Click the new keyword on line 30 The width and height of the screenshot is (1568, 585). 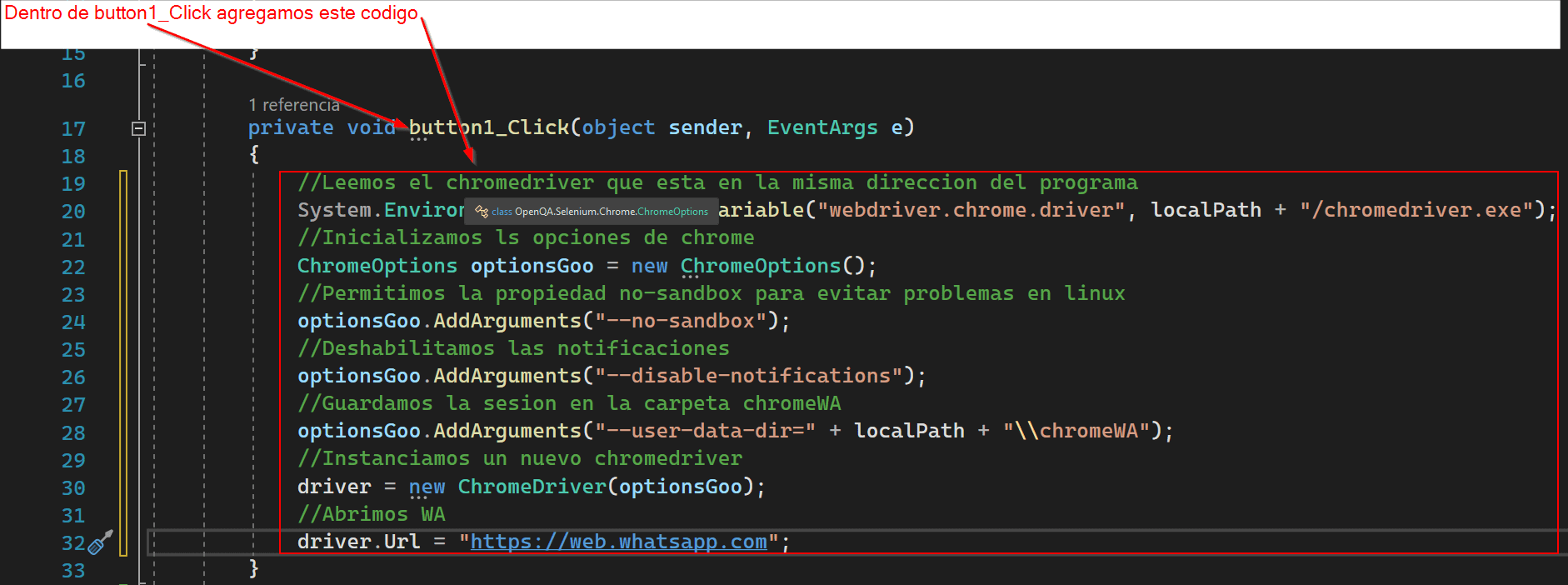[x=427, y=487]
